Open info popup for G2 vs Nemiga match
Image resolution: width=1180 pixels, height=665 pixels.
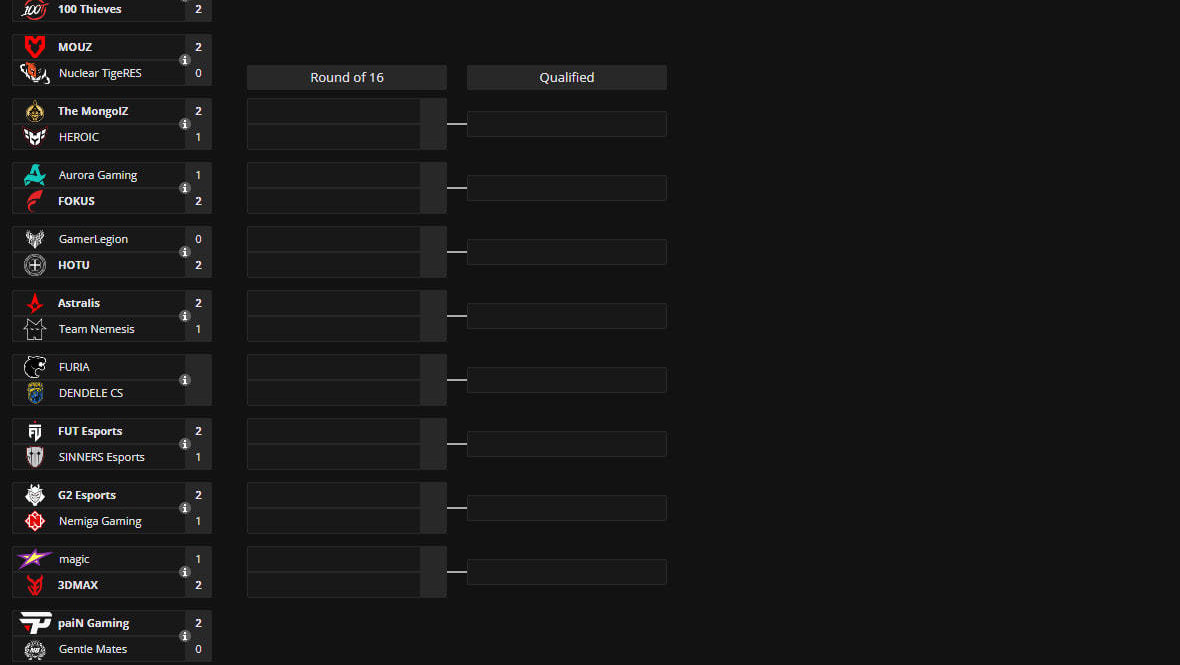pos(184,508)
